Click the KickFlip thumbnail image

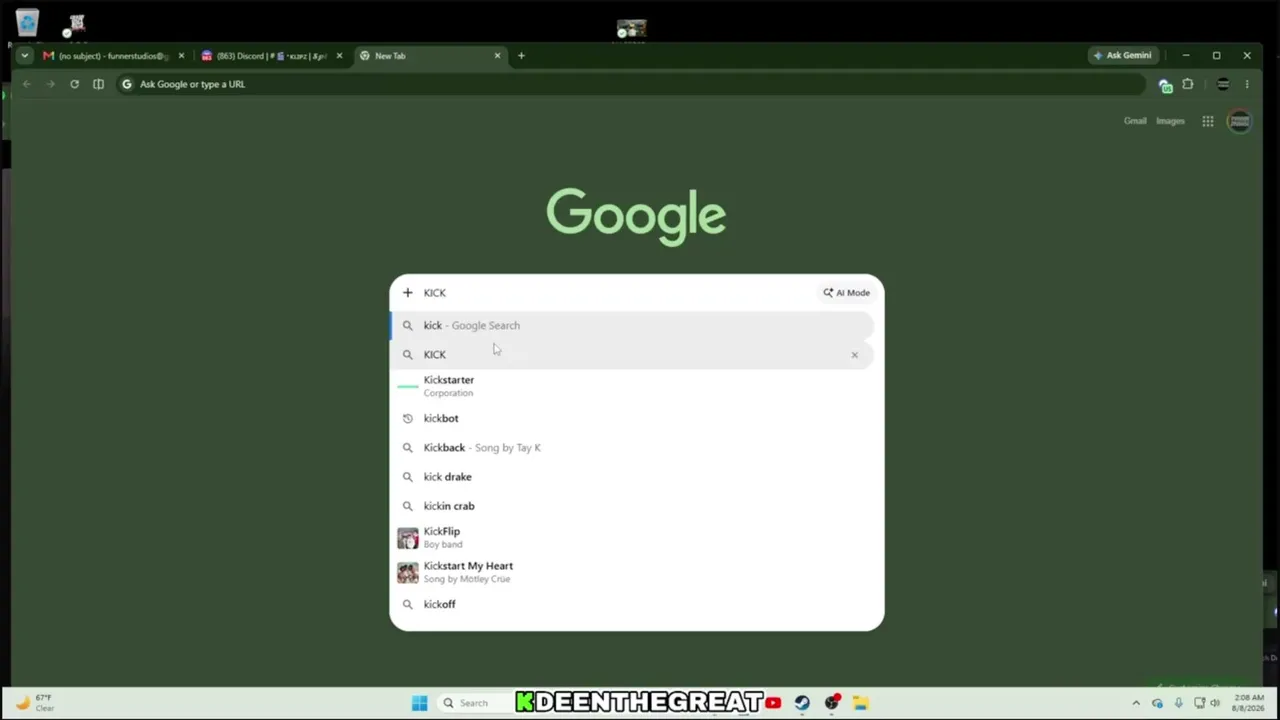(x=408, y=538)
